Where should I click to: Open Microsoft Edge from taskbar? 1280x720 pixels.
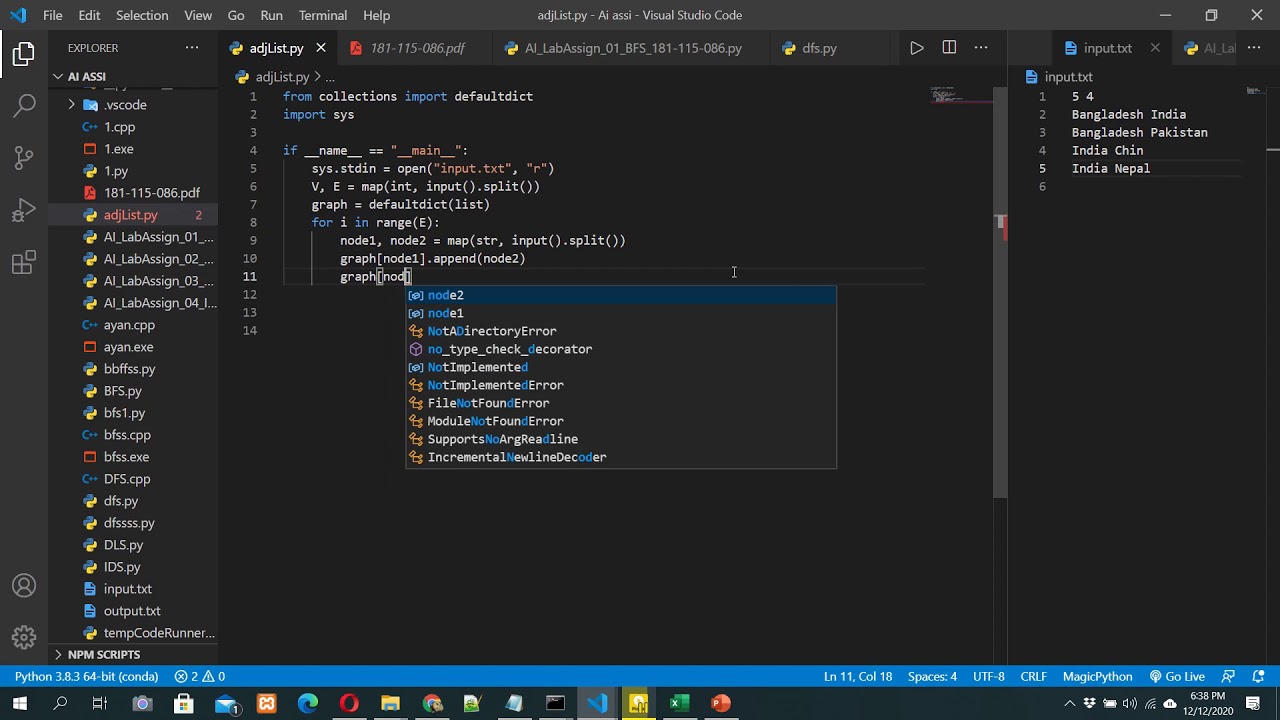308,704
